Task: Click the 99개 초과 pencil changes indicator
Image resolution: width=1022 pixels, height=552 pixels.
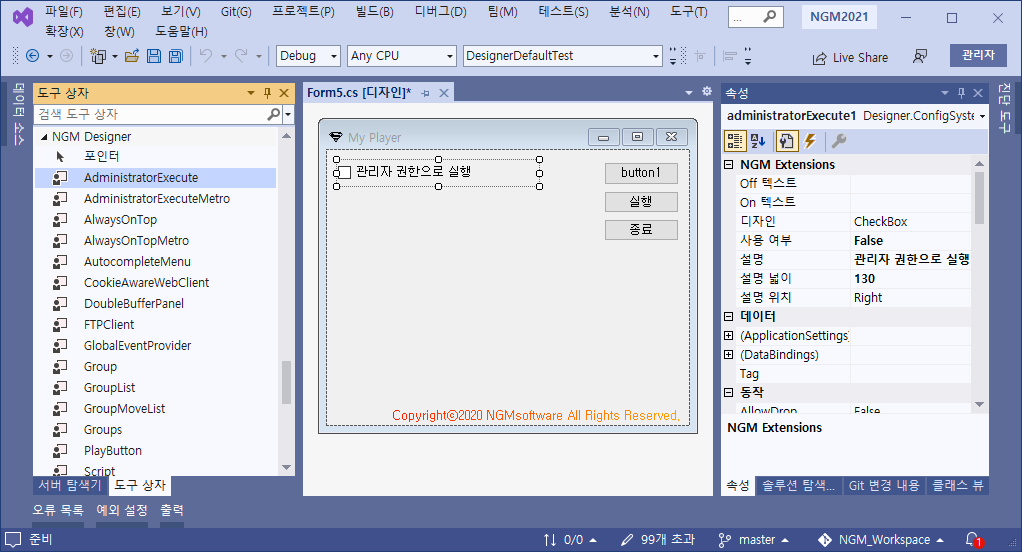Action: tap(658, 540)
